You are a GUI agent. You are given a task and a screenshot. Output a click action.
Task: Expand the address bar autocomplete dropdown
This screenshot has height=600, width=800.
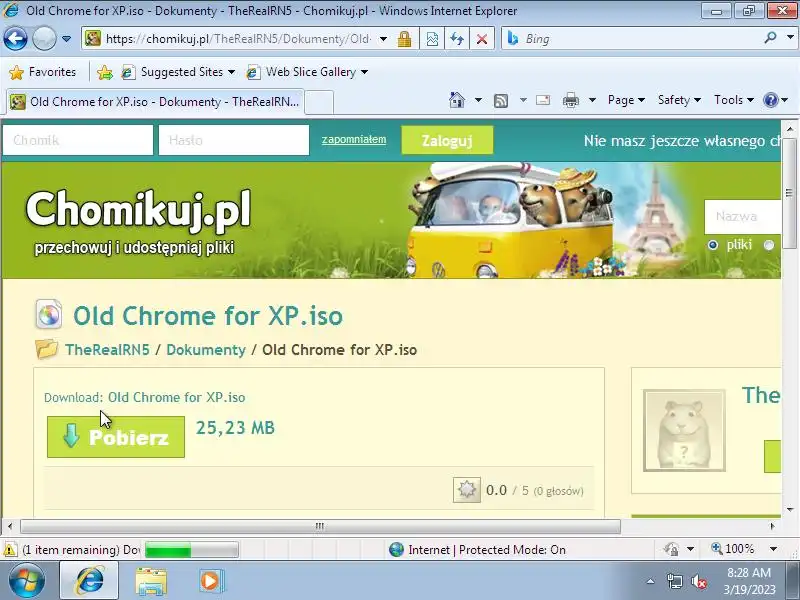click(383, 39)
